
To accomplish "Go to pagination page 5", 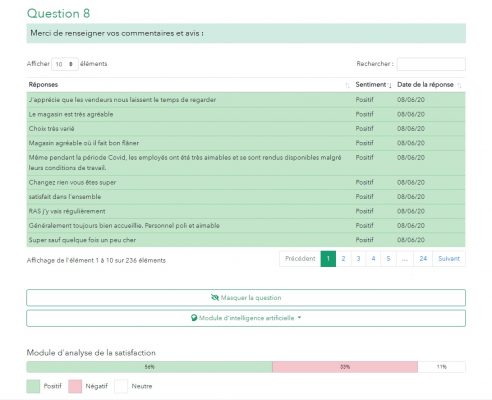I will [388, 259].
